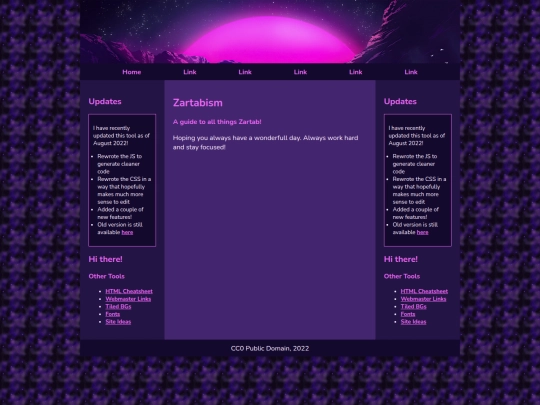
Task: Click 'Other Tools' heading in the right sidebar
Action: click(x=402, y=276)
